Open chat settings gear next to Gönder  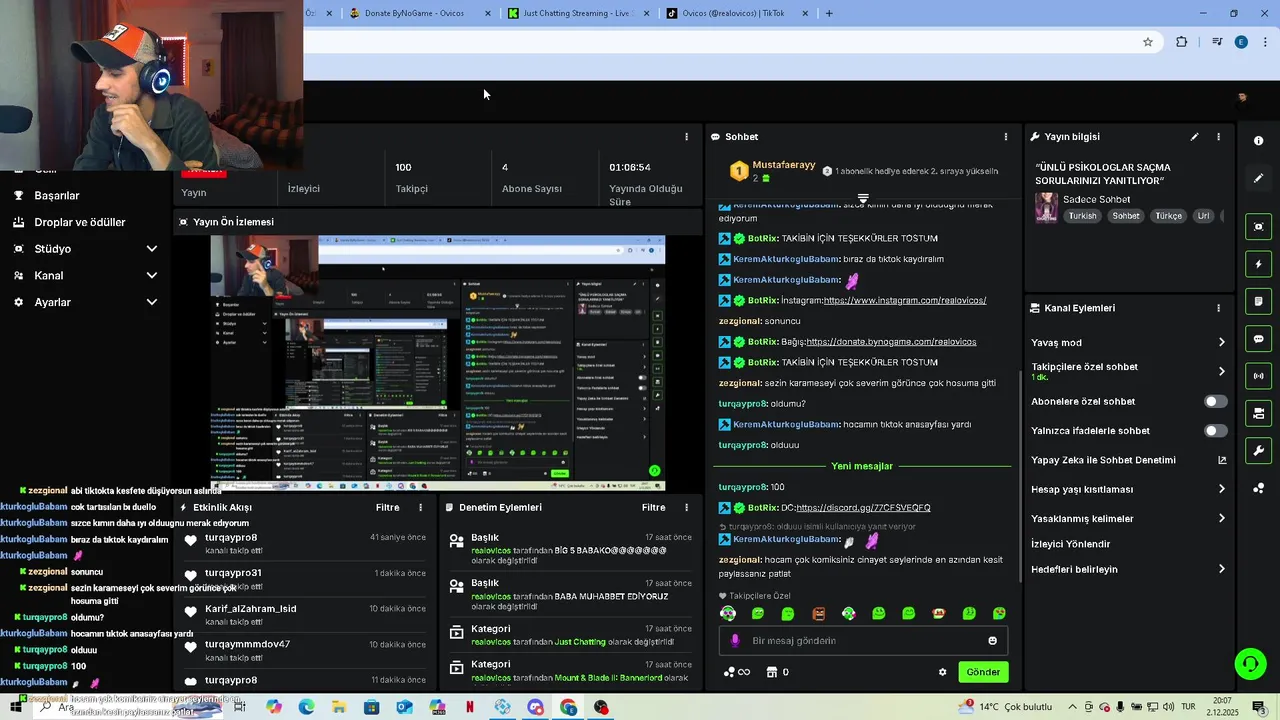(x=942, y=672)
